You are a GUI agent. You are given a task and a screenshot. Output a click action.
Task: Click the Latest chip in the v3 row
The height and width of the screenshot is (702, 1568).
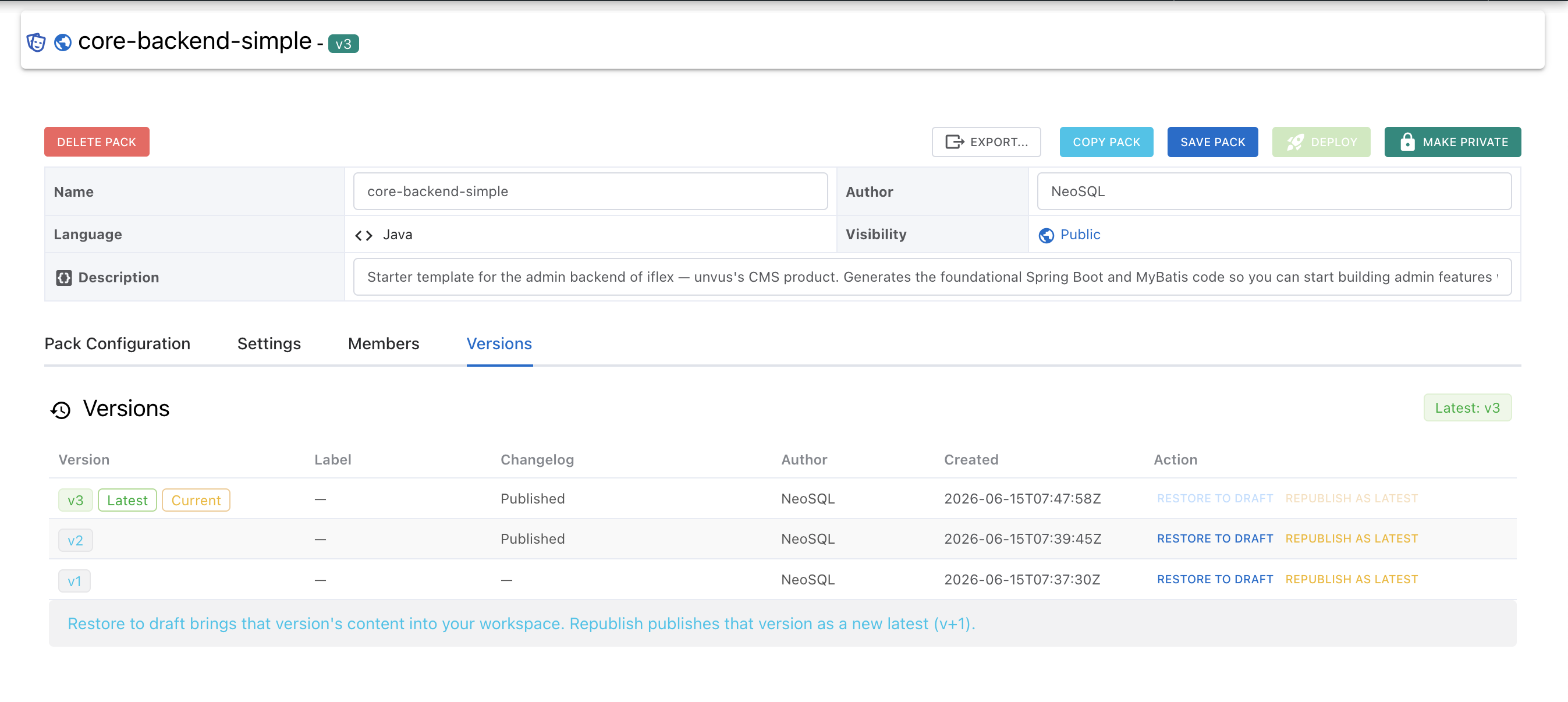point(127,501)
